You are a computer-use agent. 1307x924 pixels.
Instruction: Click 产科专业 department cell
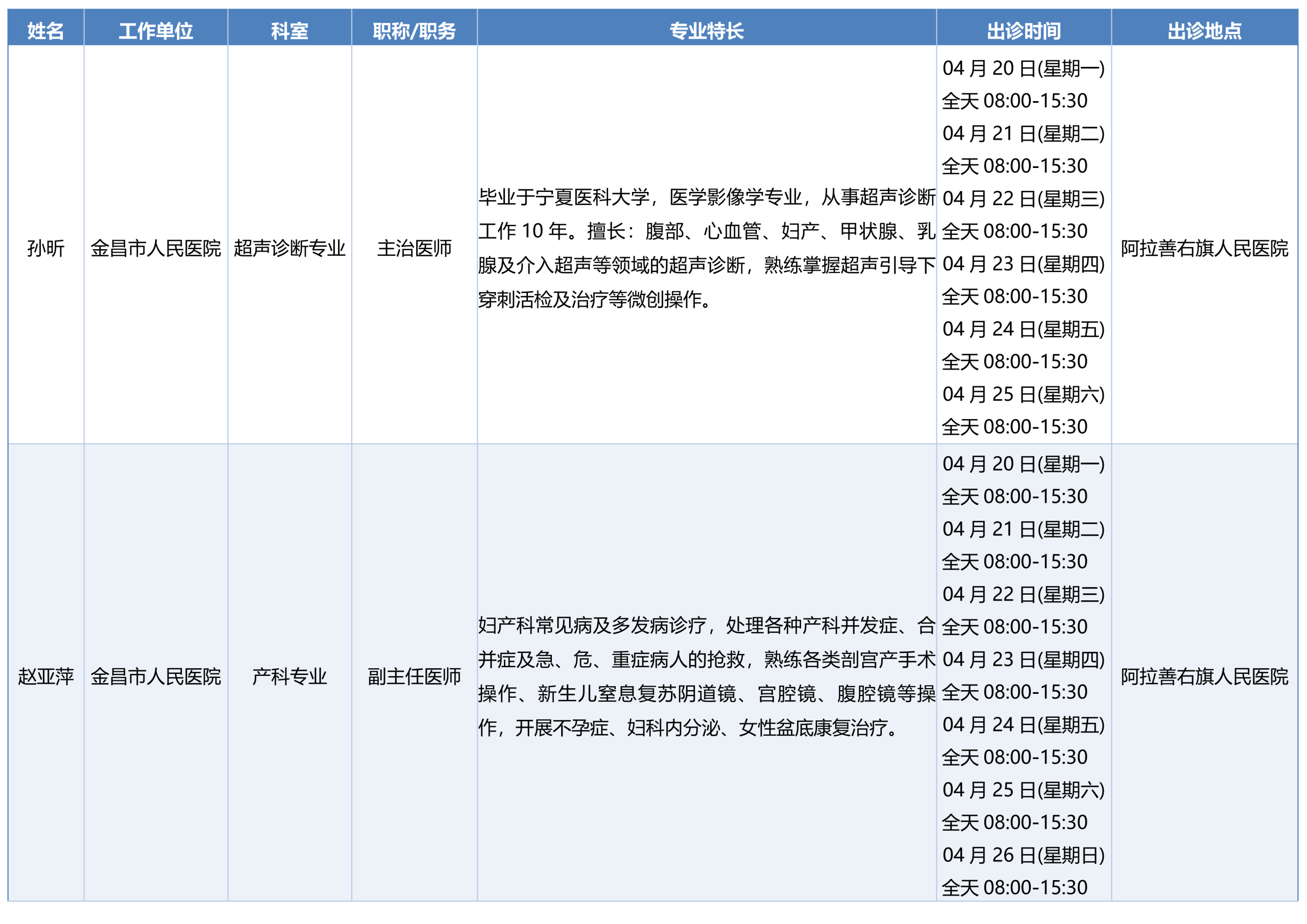[289, 676]
